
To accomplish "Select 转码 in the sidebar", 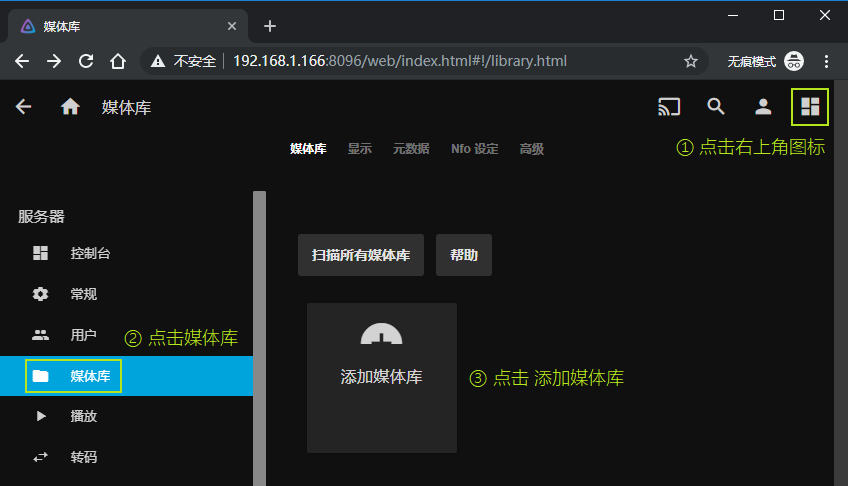I will 84,457.
